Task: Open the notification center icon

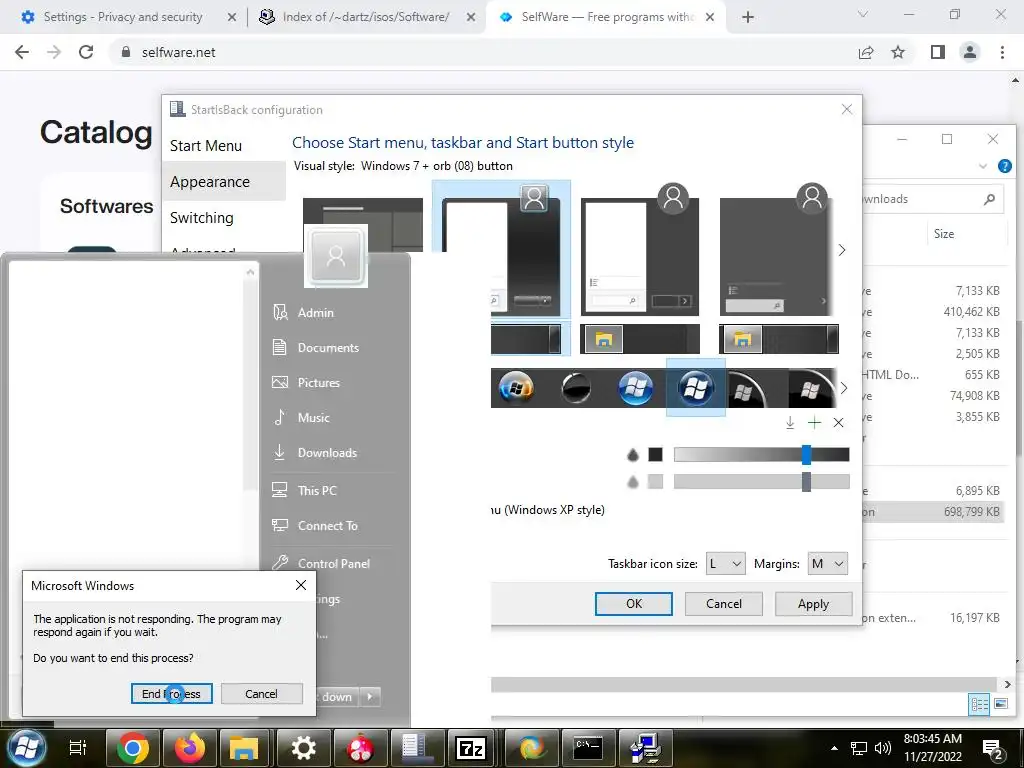Action: pyautogui.click(x=993, y=749)
